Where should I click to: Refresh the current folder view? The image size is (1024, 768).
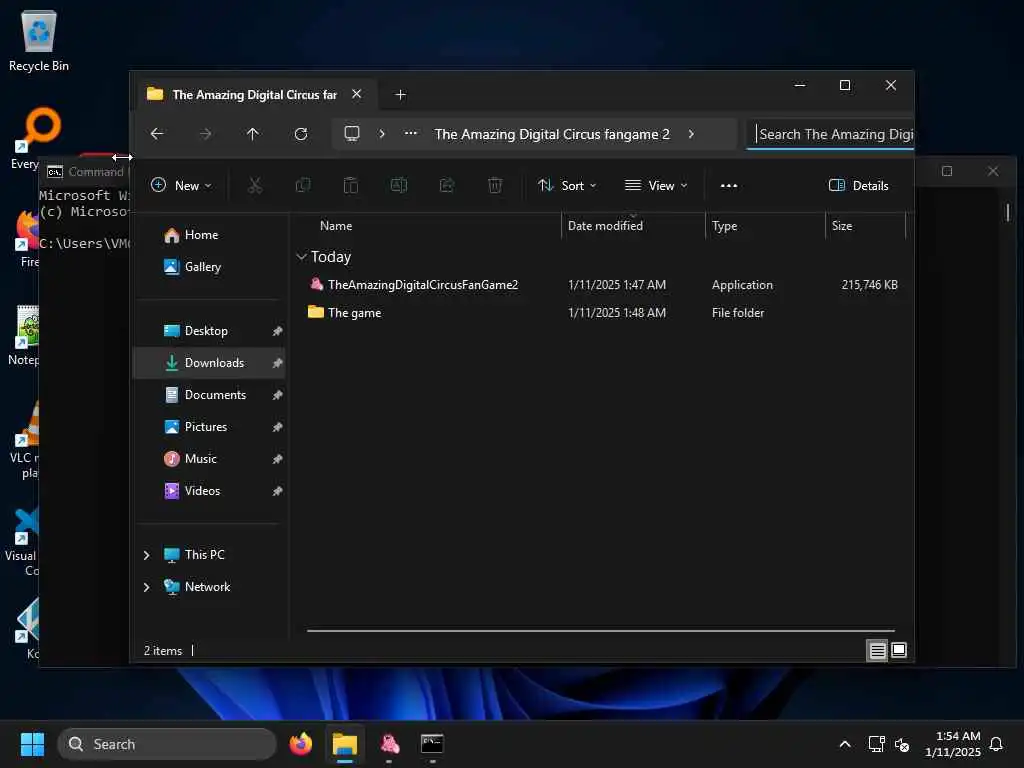pyautogui.click(x=300, y=134)
